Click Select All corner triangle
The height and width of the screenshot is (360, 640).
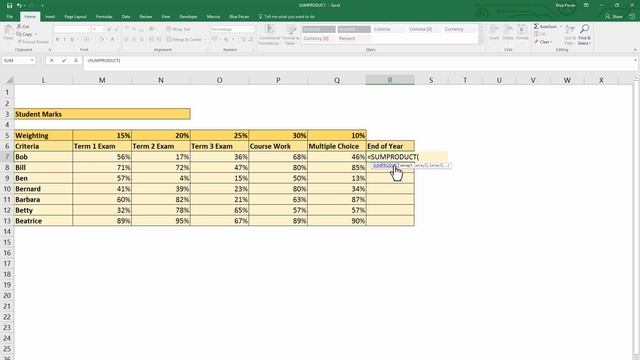pyautogui.click(x=9, y=80)
